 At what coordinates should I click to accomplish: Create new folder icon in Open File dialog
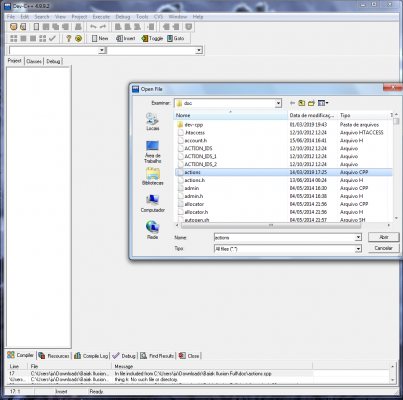tap(311, 103)
